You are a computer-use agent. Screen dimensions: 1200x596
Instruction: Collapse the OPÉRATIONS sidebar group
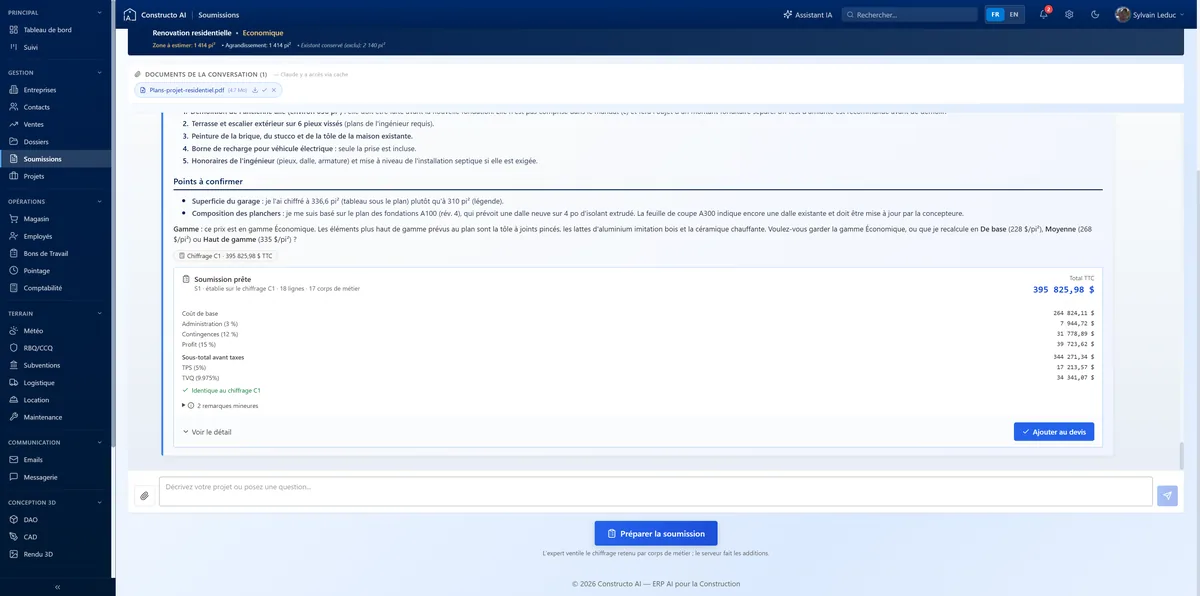pos(99,201)
